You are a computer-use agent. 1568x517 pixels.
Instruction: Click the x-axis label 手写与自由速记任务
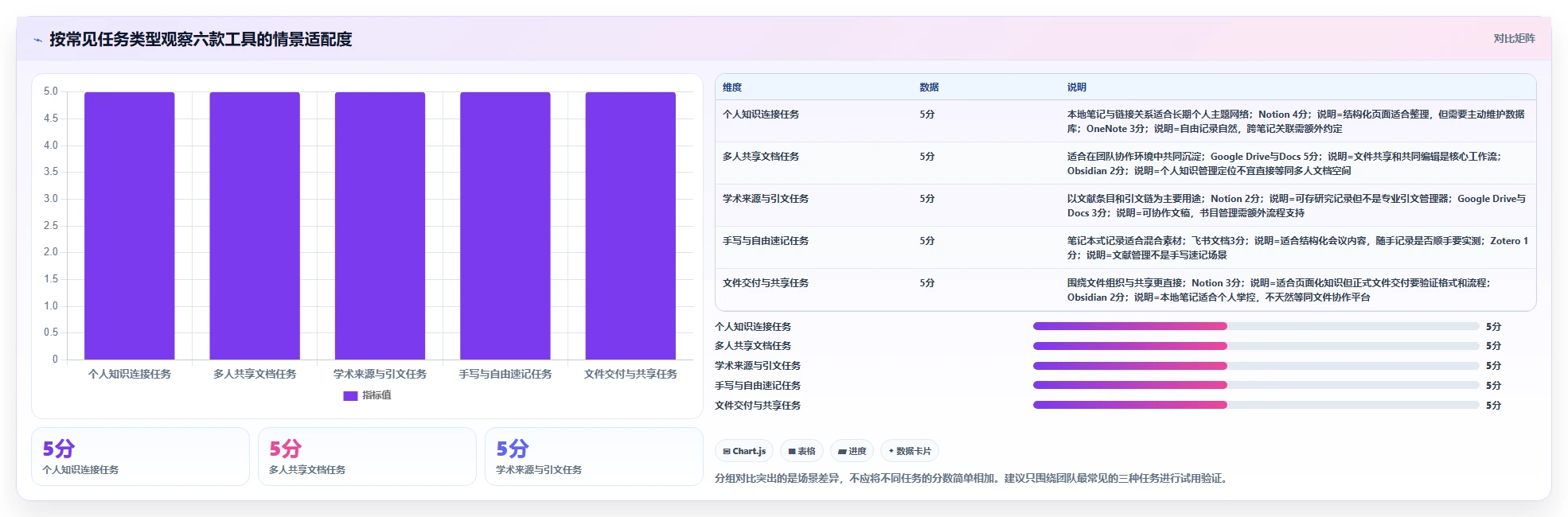[x=505, y=374]
